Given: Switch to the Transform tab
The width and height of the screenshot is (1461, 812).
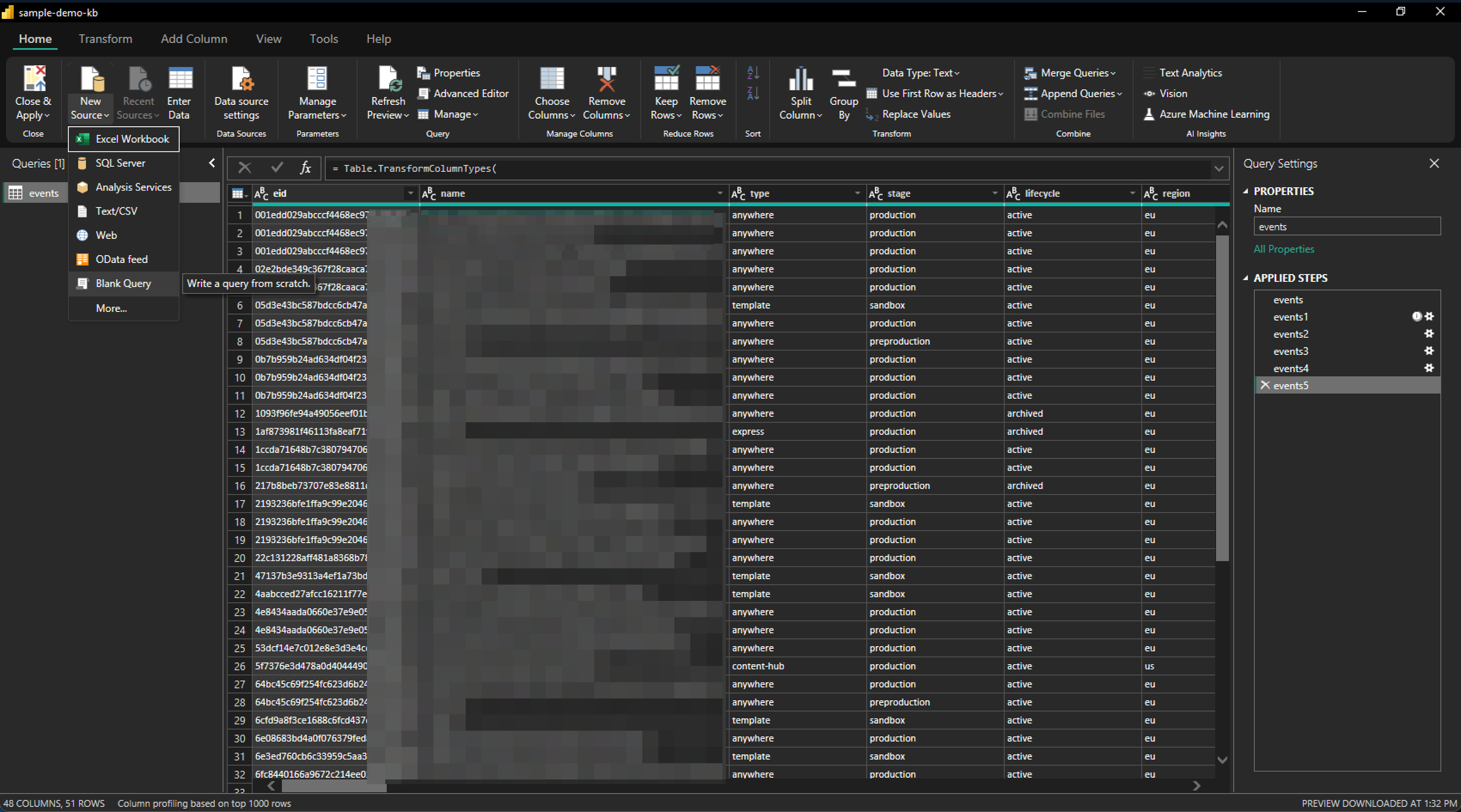Looking at the screenshot, I should (x=105, y=38).
